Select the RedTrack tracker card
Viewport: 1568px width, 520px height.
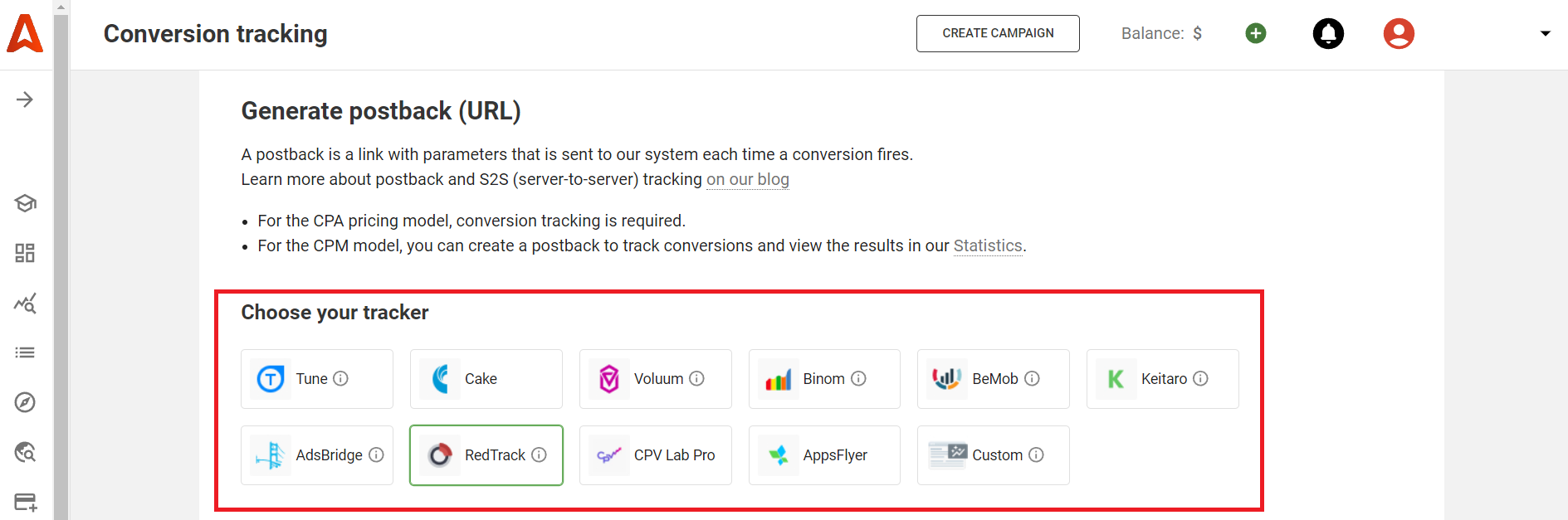(x=486, y=455)
